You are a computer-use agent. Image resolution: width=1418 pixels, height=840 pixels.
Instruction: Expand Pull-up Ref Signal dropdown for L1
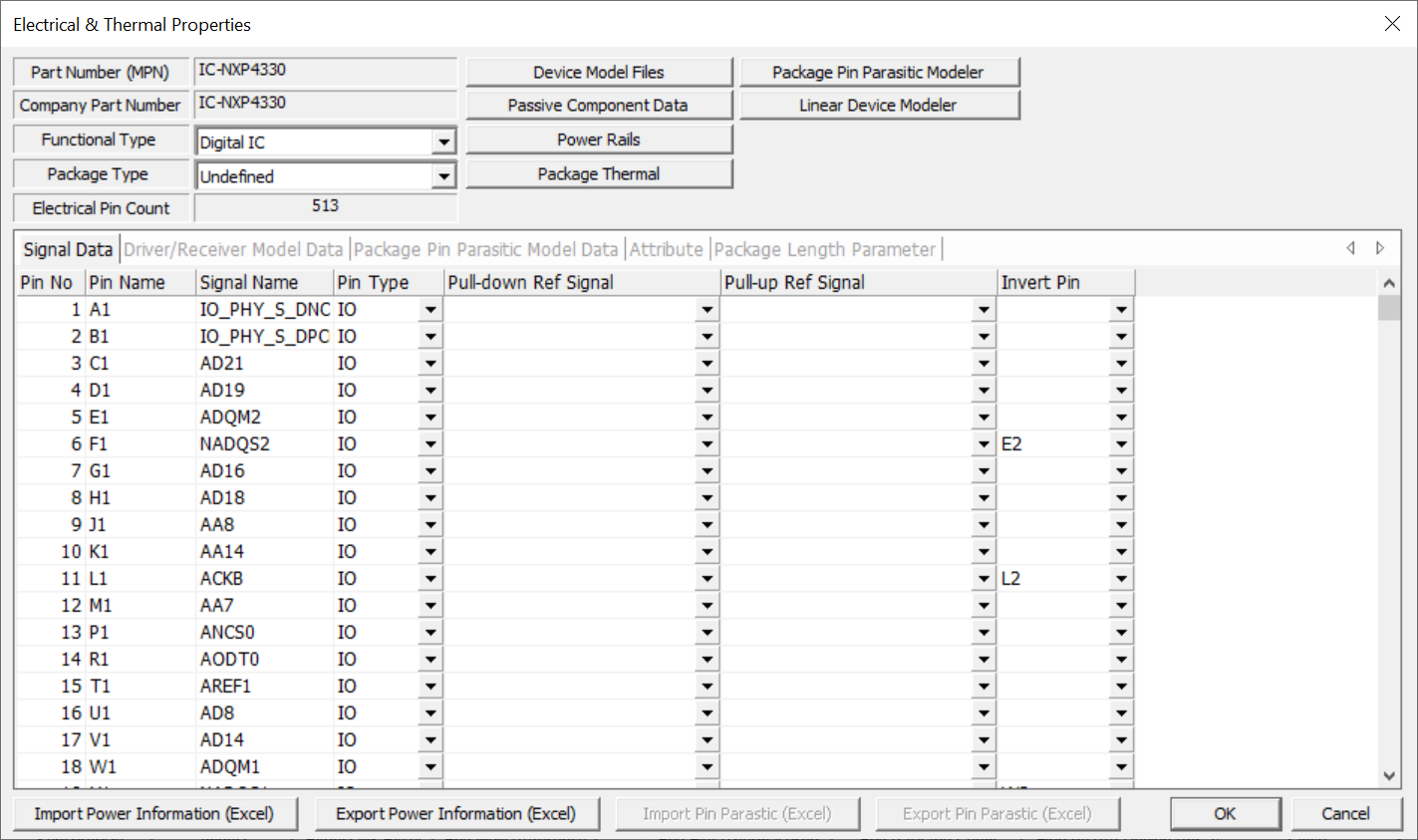pyautogui.click(x=984, y=579)
